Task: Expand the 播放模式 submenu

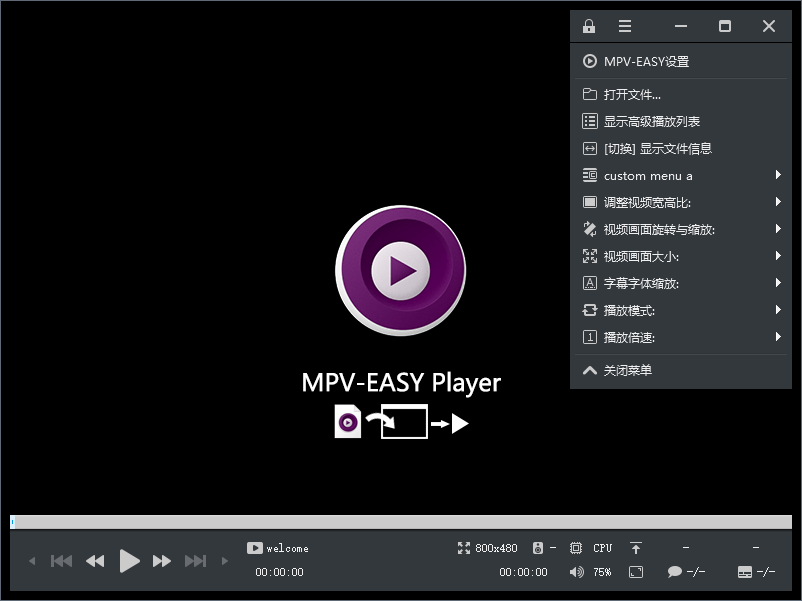Action: [x=638, y=310]
